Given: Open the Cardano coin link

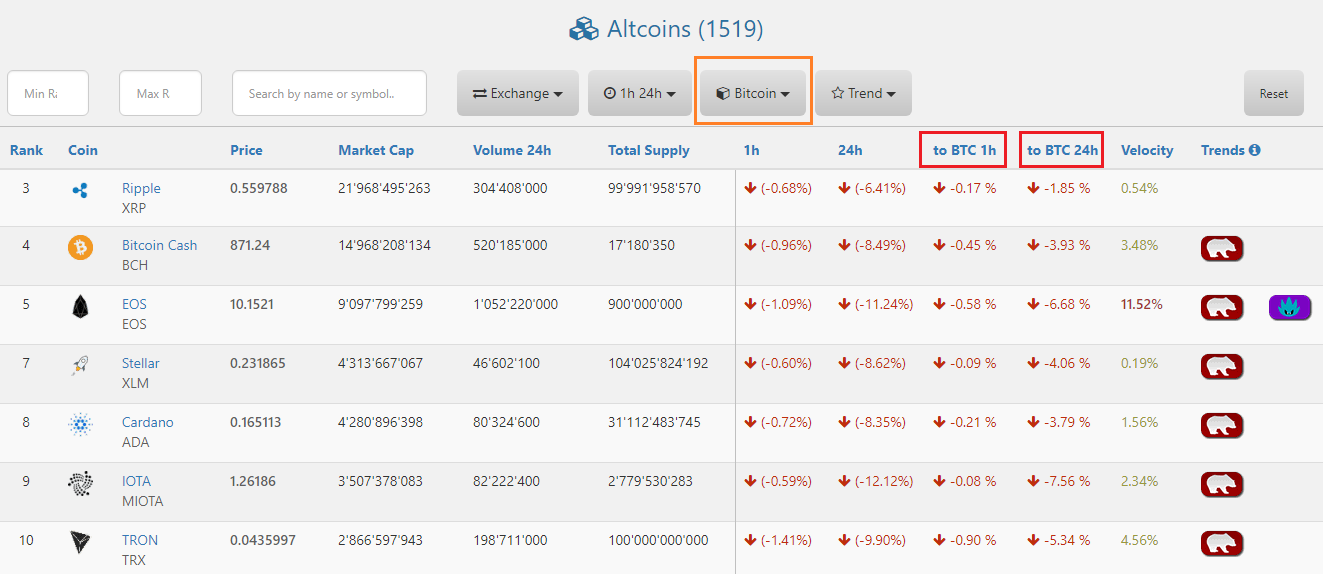Looking at the screenshot, I should coord(148,422).
